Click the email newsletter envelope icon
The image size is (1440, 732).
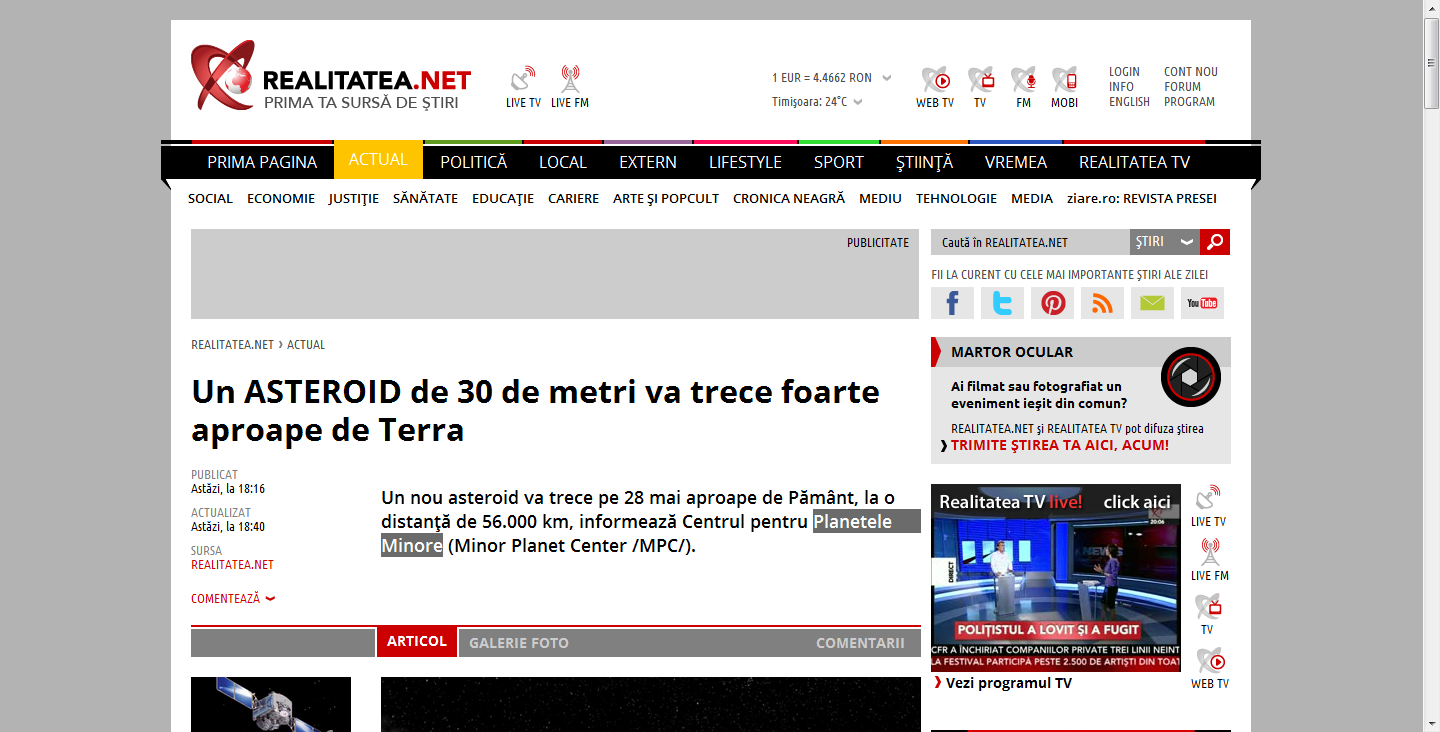click(x=1152, y=303)
